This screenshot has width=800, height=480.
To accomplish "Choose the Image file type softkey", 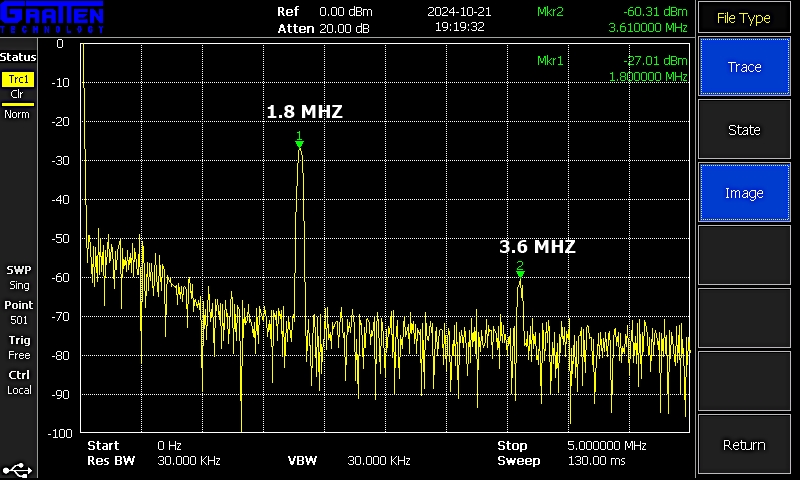I will tap(744, 193).
